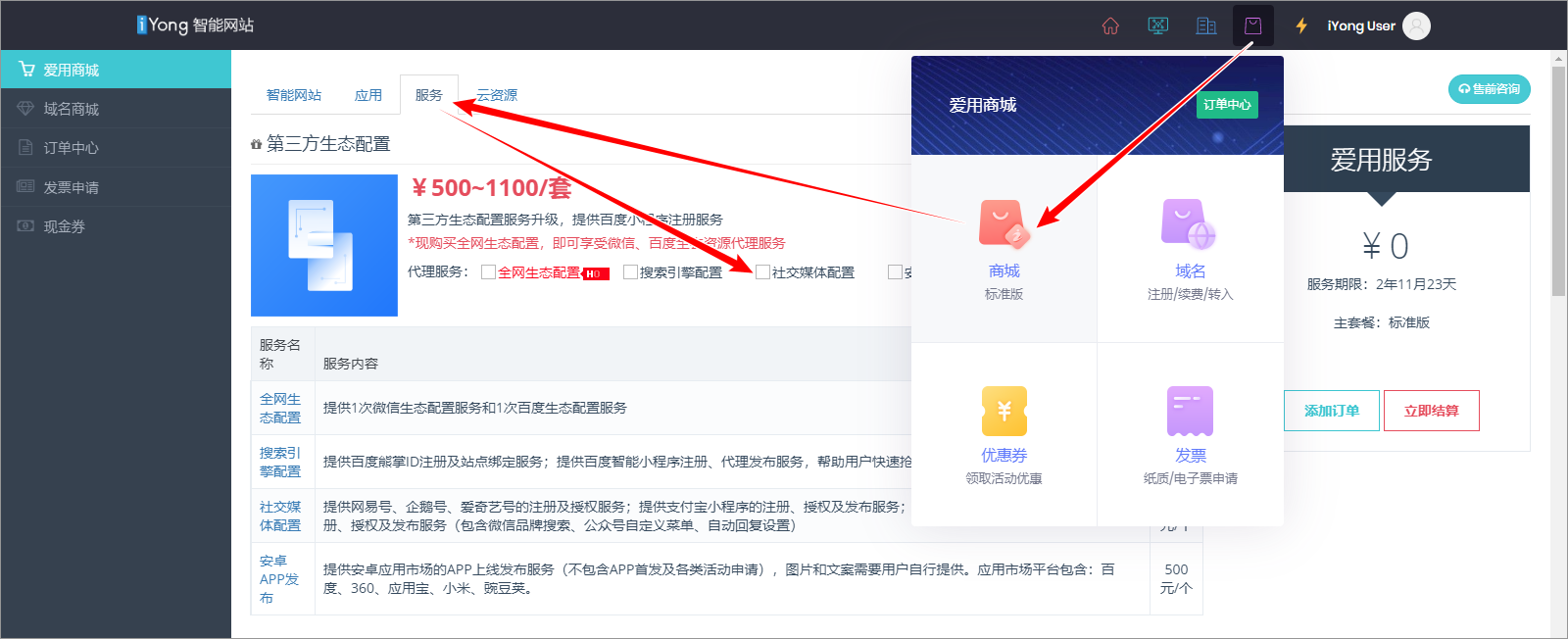The height and width of the screenshot is (639, 1568).
Task: Click the 服务期限 text
Action: coord(1382,284)
